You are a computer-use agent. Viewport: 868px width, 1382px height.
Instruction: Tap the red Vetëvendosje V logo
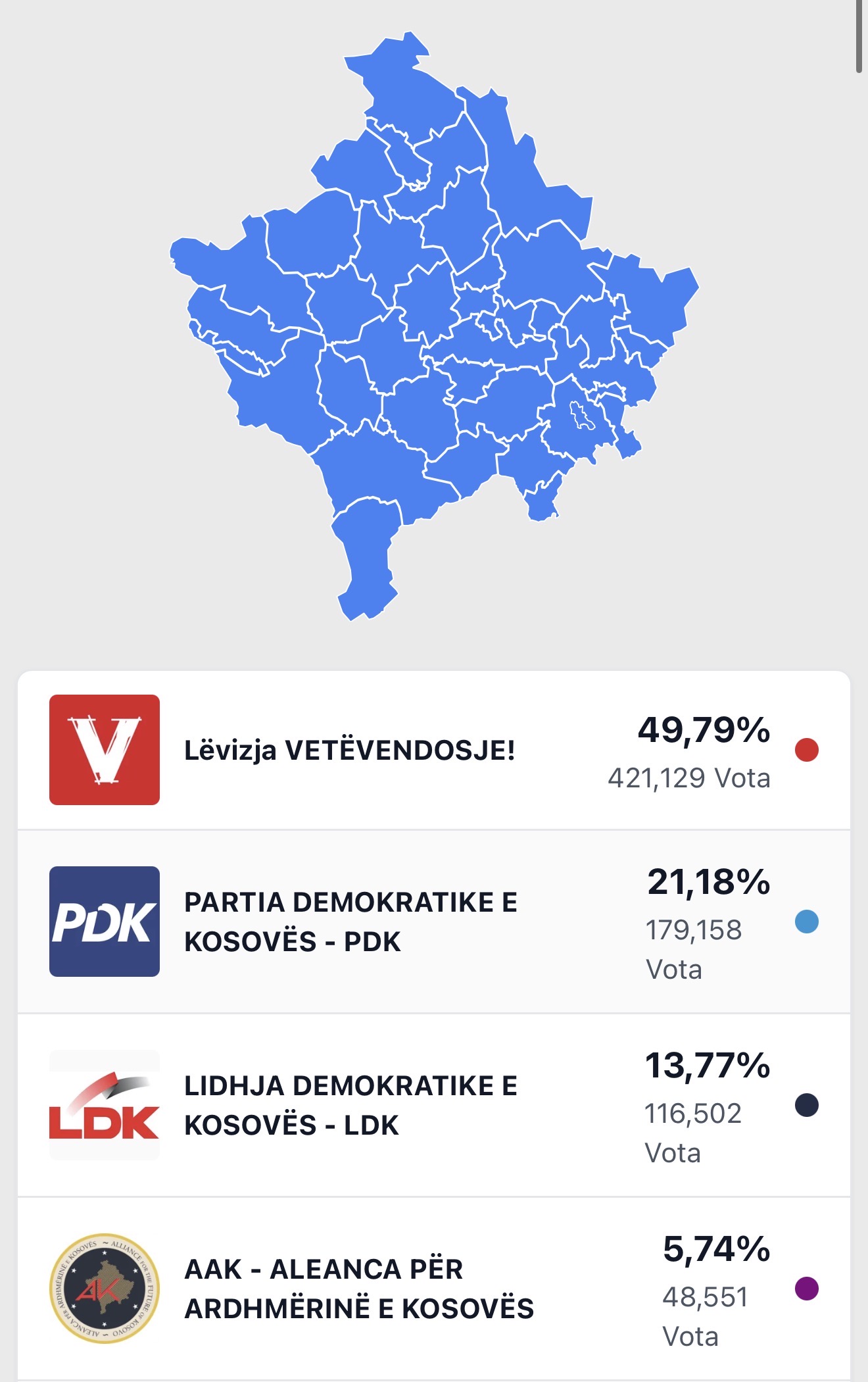coord(105,750)
